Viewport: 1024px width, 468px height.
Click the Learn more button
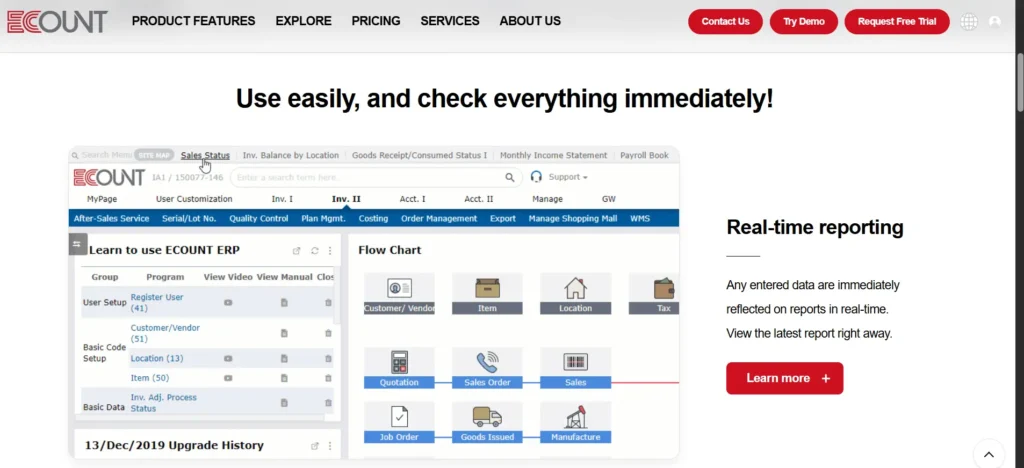pos(784,379)
